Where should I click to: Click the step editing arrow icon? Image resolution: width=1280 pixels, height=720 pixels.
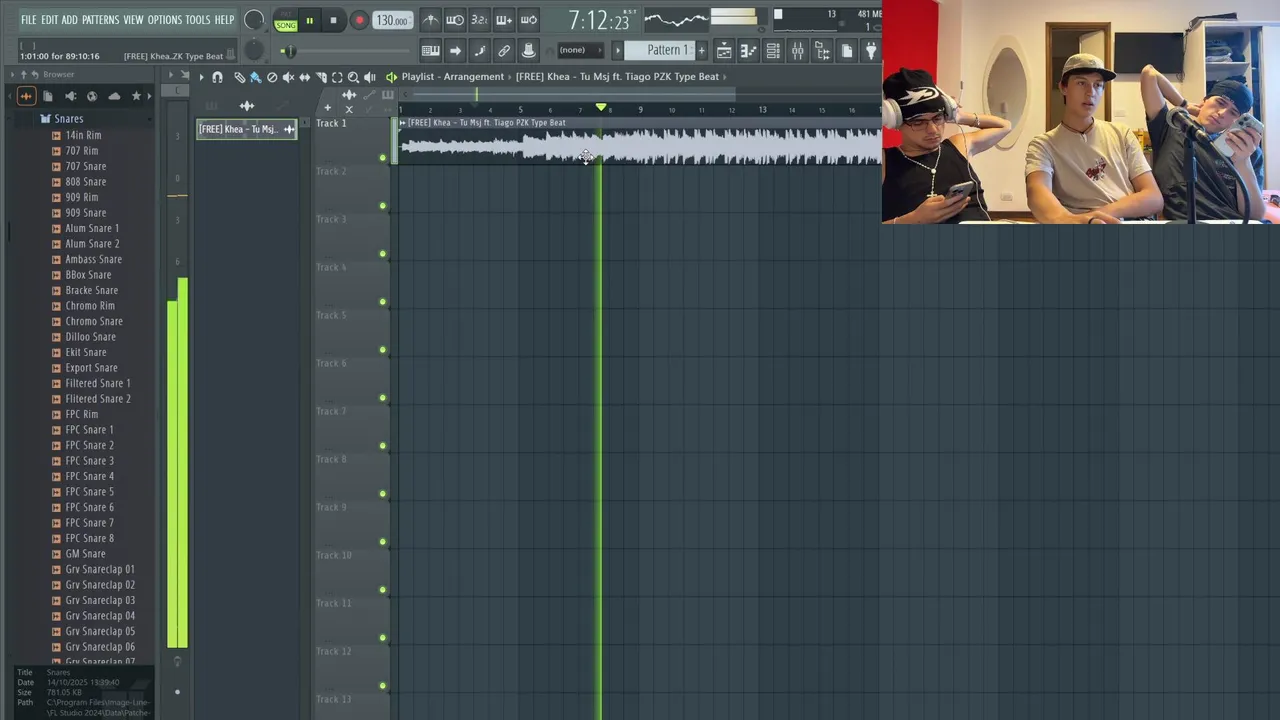click(x=455, y=50)
